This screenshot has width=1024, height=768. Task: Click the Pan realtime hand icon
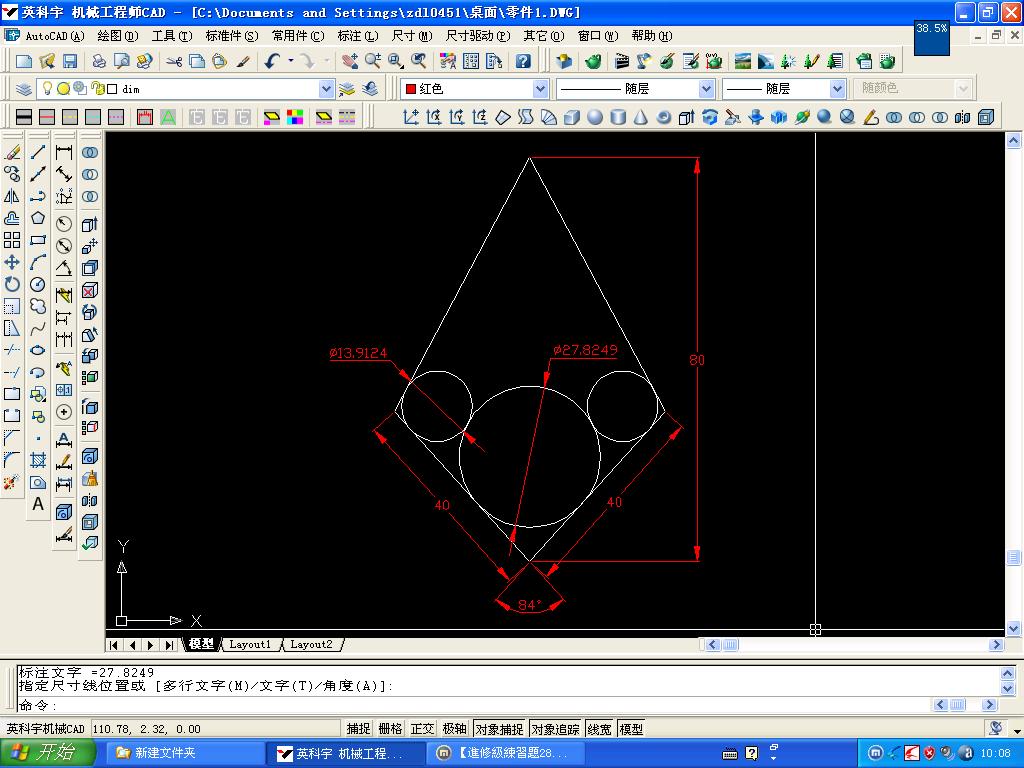tap(350, 61)
